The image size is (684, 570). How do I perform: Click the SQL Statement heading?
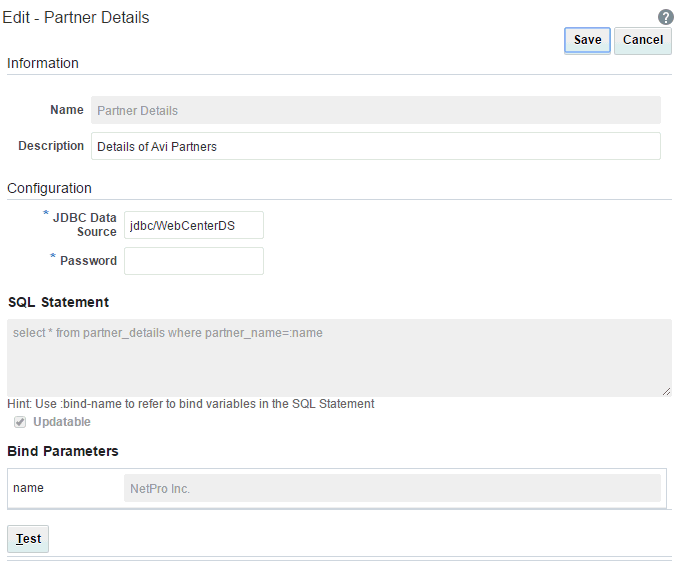[x=58, y=302]
